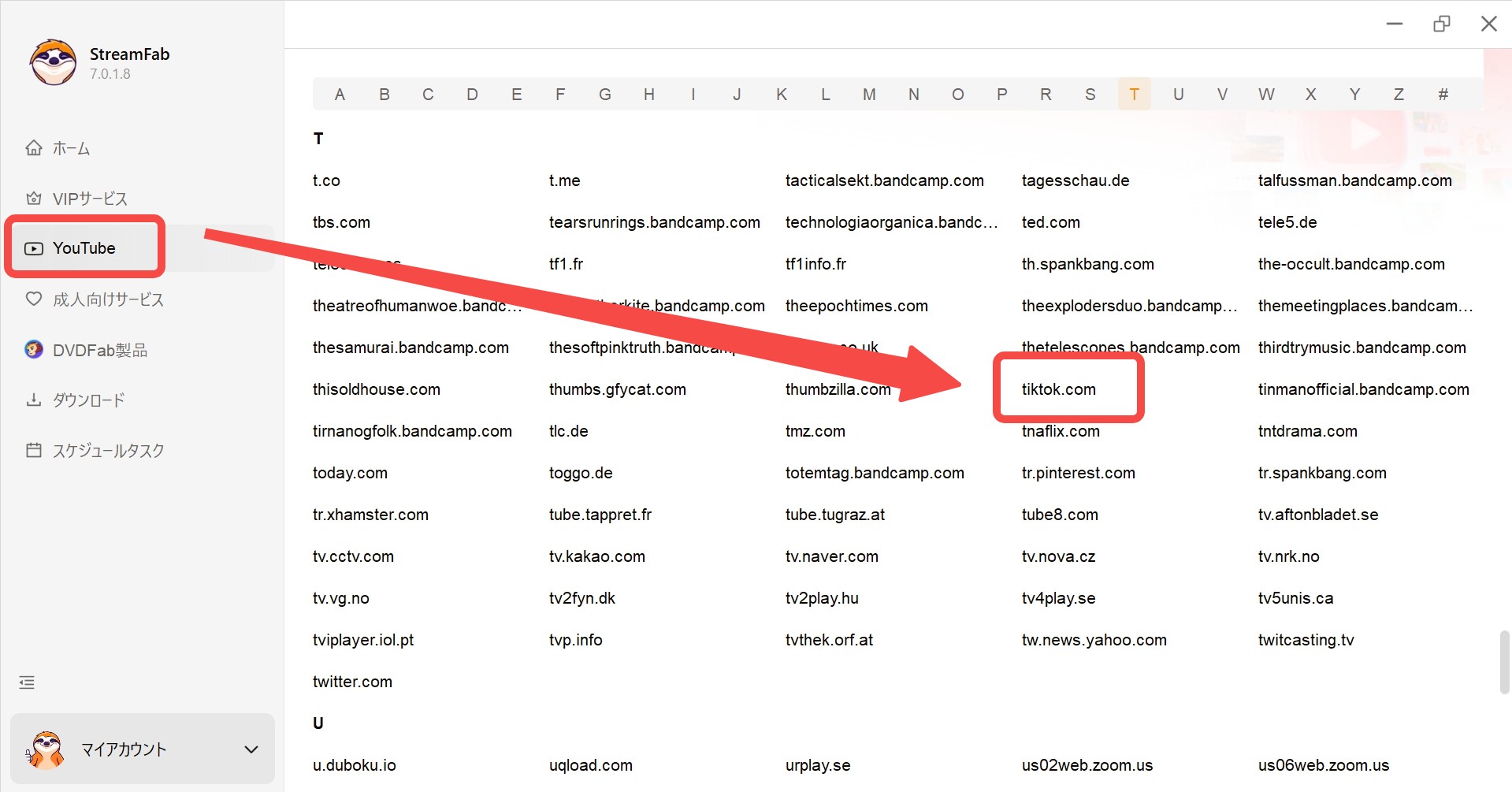1512x792 pixels.
Task: Click the adult services heart icon
Action: coord(34,299)
